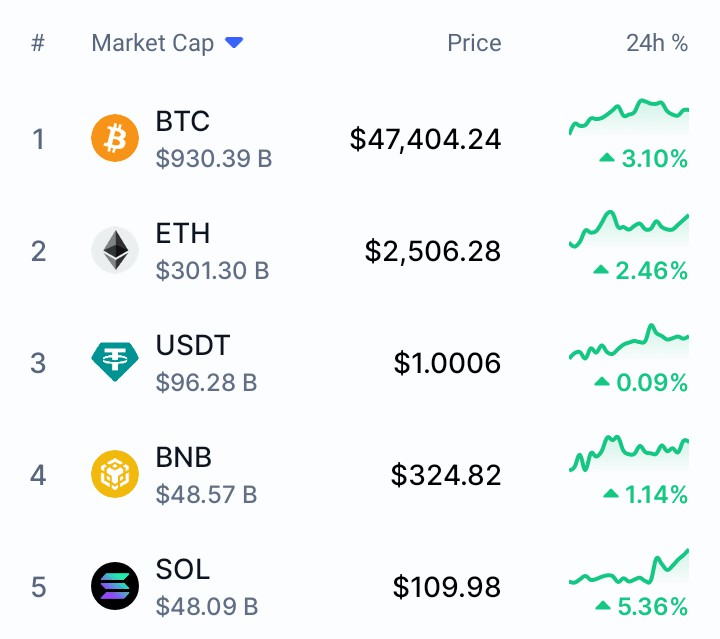
Task: Click the Tether USDT green logo
Action: [x=115, y=362]
